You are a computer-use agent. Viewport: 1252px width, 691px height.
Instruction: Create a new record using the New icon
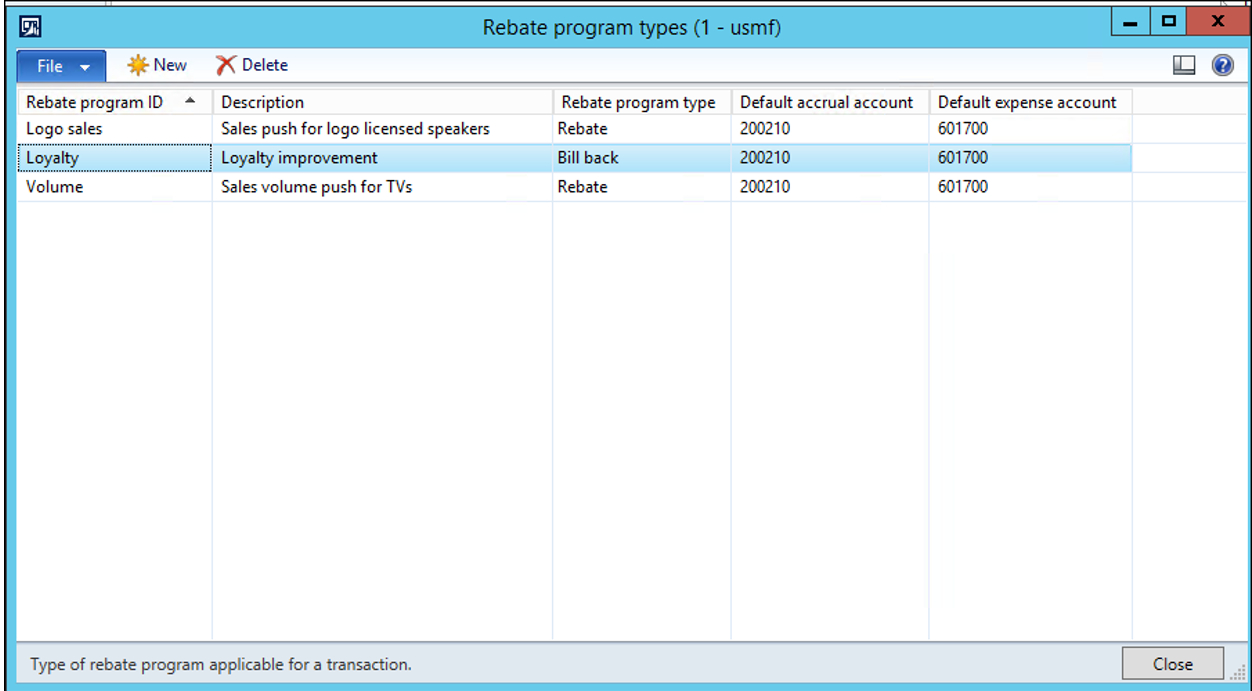pos(156,64)
